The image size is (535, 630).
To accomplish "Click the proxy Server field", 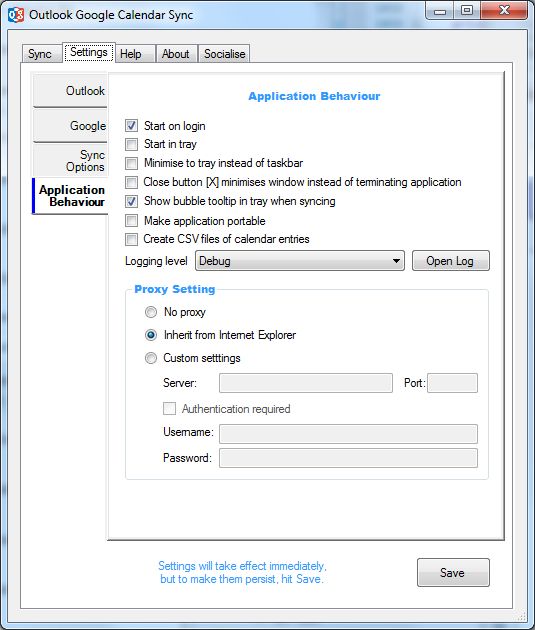I will point(306,383).
